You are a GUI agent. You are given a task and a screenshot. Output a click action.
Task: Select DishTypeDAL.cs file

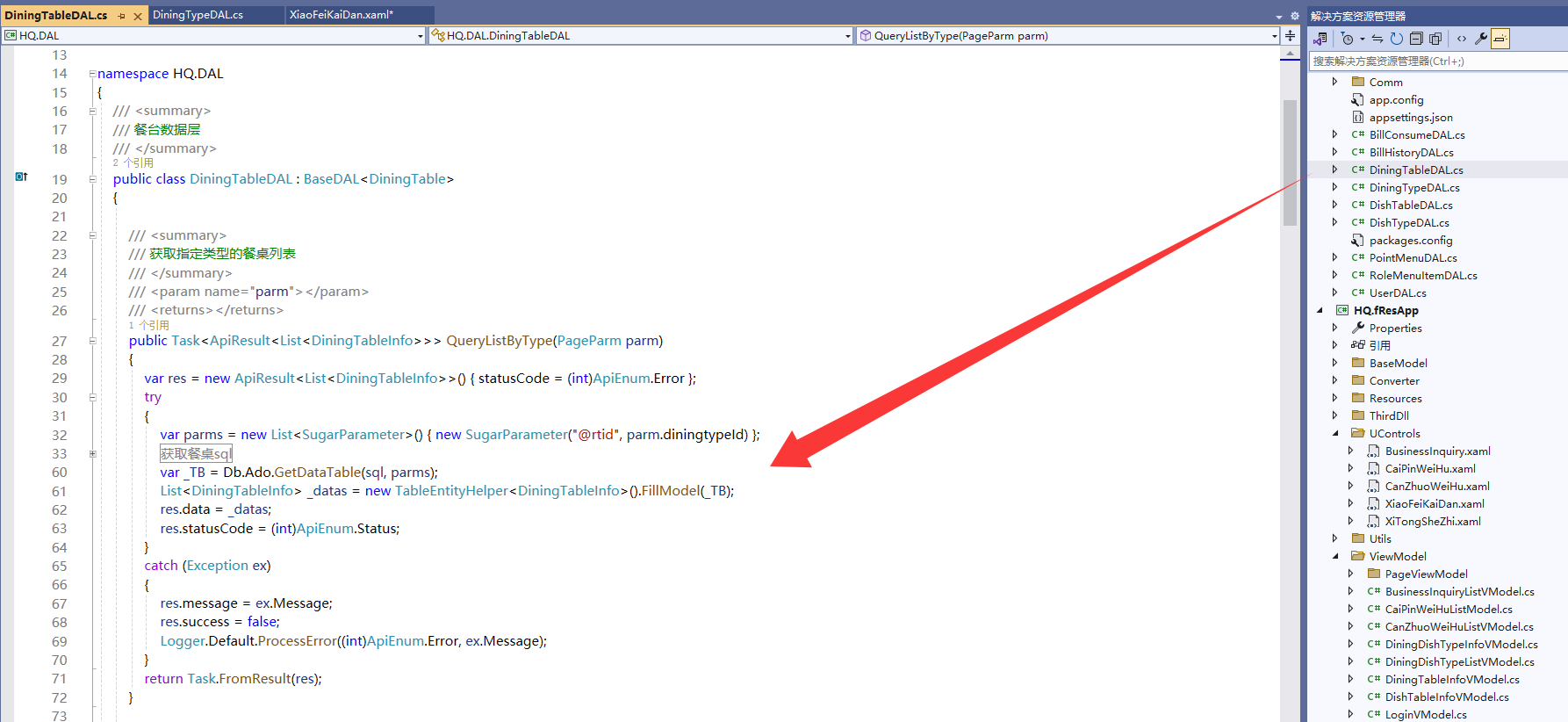pyautogui.click(x=1409, y=223)
